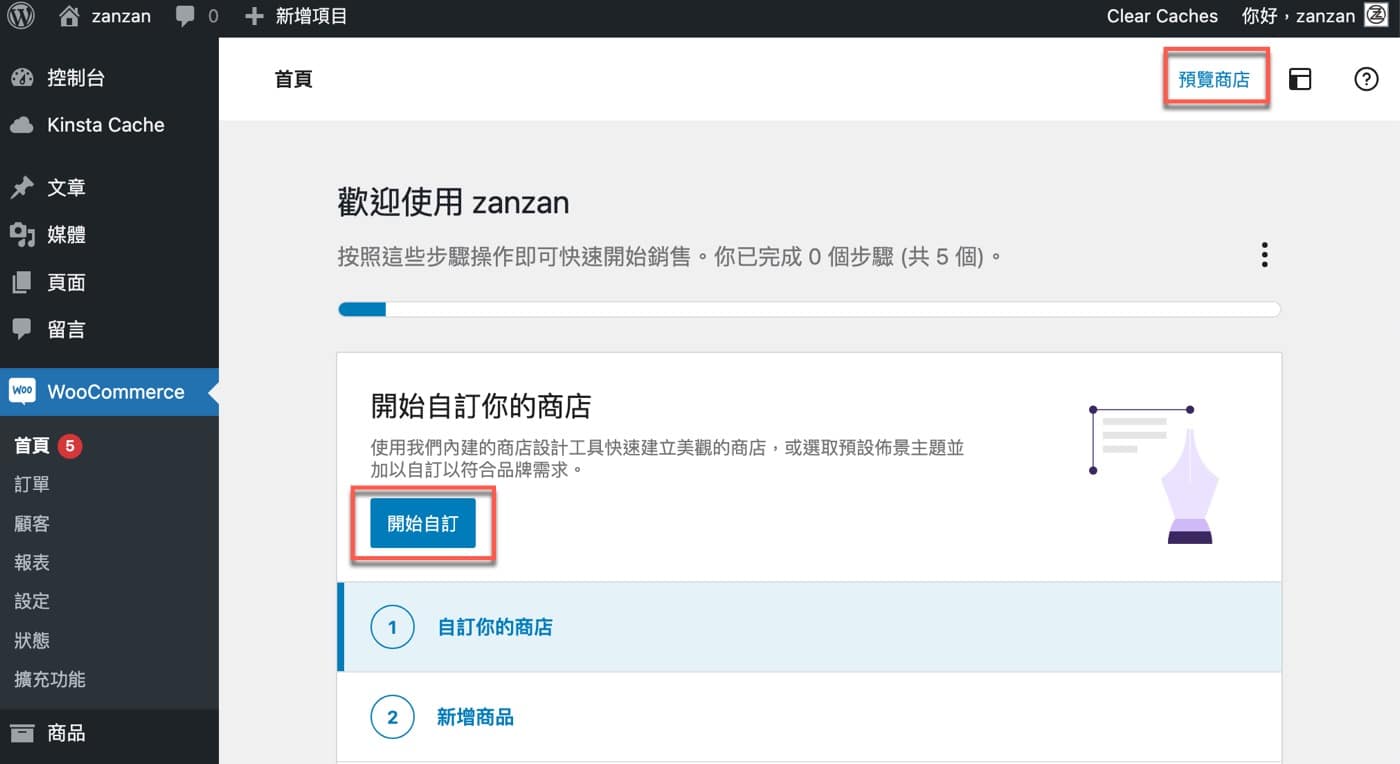This screenshot has width=1400, height=764.
Task: Toggle the activity panel layout icon
Action: tap(1300, 79)
